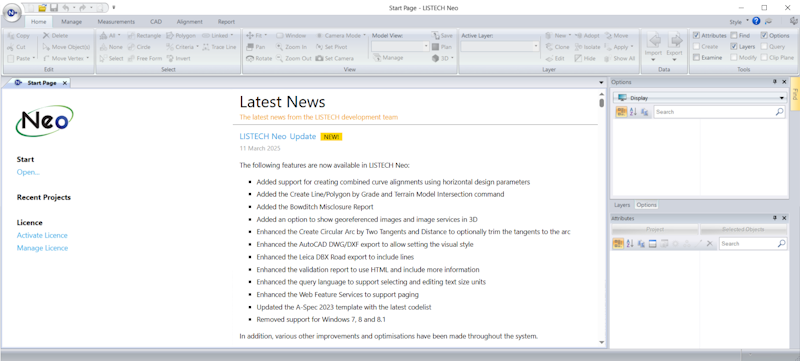Click the Isolate layer tool
This screenshot has width=800, height=361.
587,47
